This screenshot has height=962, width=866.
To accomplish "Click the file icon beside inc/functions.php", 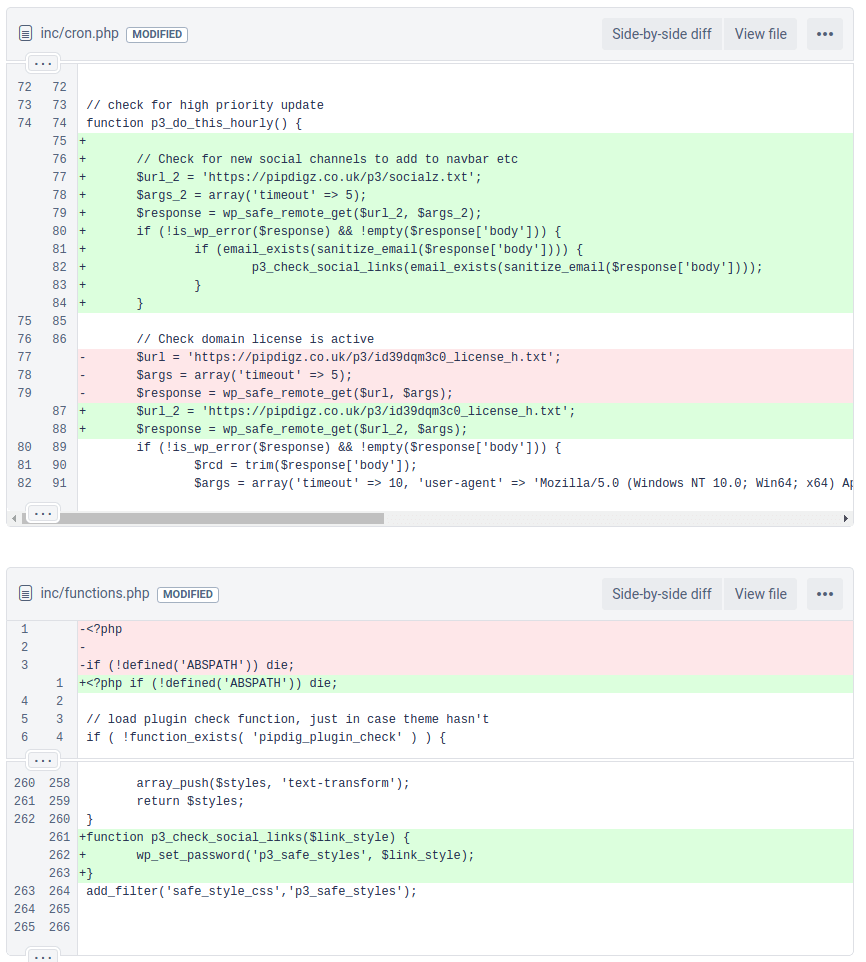I will pyautogui.click(x=26, y=594).
